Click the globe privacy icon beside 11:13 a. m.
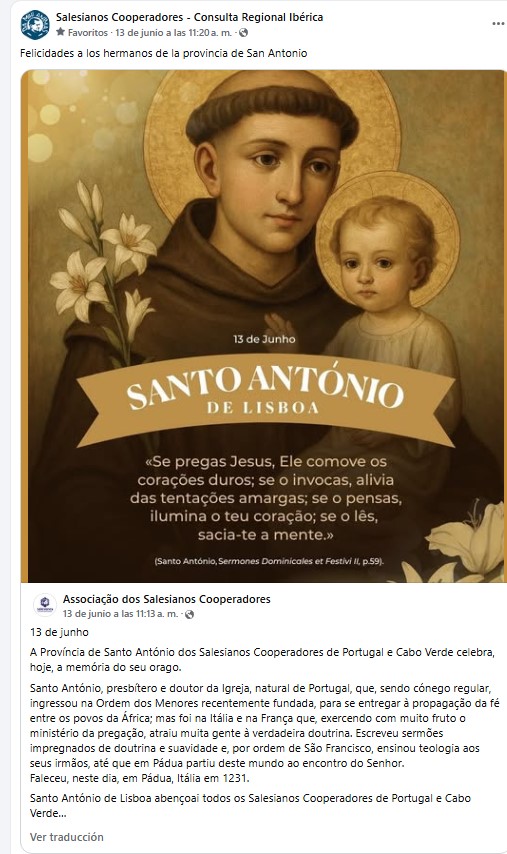This screenshot has width=507, height=854. click(x=189, y=614)
